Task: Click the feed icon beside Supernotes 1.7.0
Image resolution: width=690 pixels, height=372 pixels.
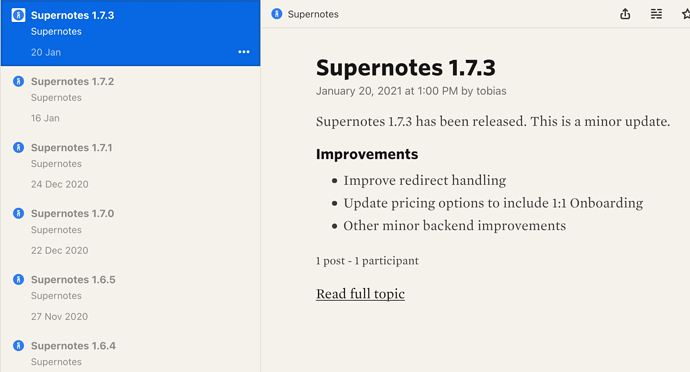Action: point(18,213)
